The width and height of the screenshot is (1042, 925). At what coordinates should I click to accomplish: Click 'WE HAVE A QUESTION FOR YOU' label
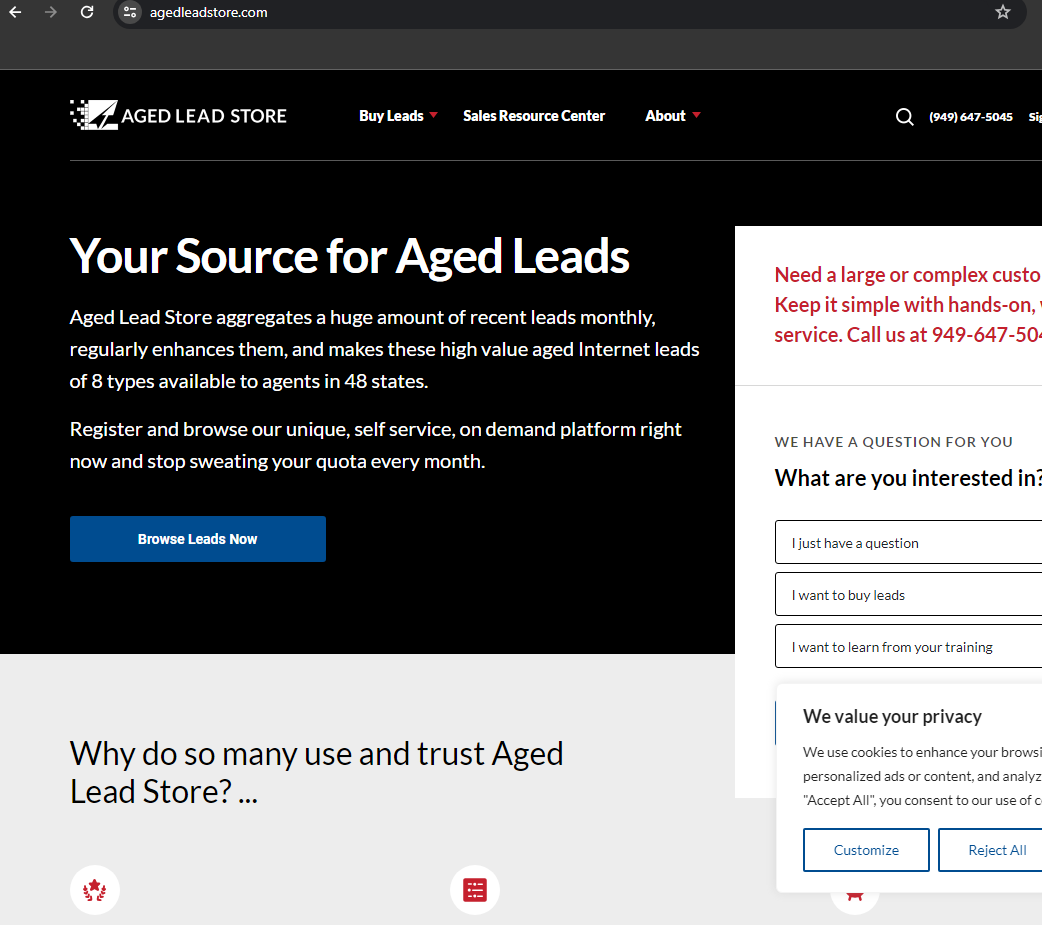point(893,442)
